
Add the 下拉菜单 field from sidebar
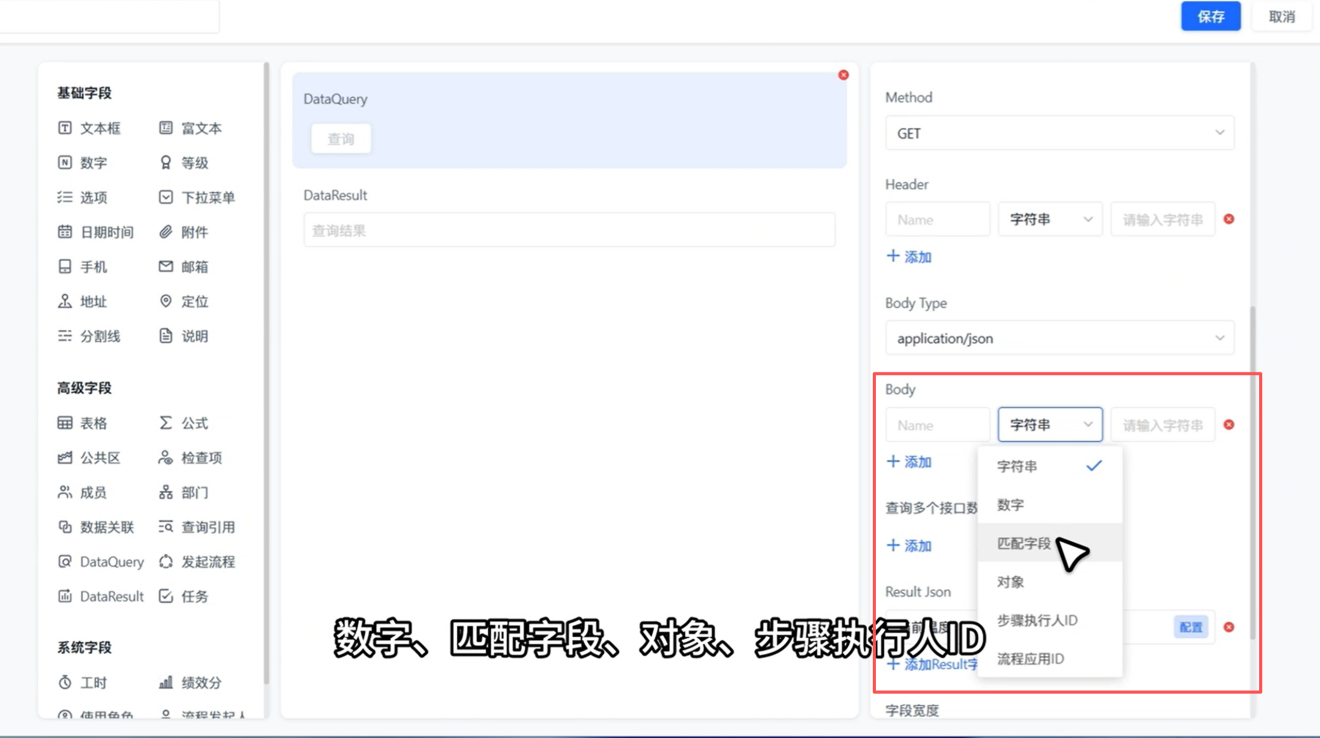pos(197,198)
